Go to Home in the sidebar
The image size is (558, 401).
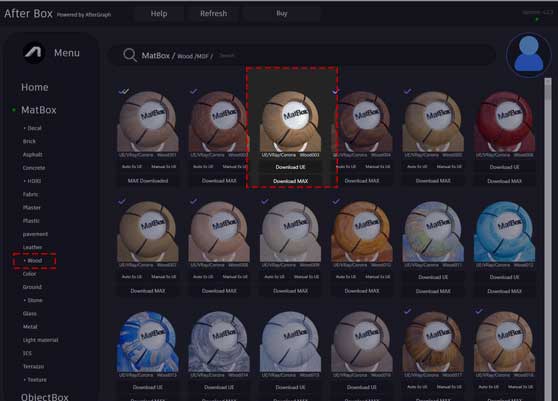[x=35, y=87]
